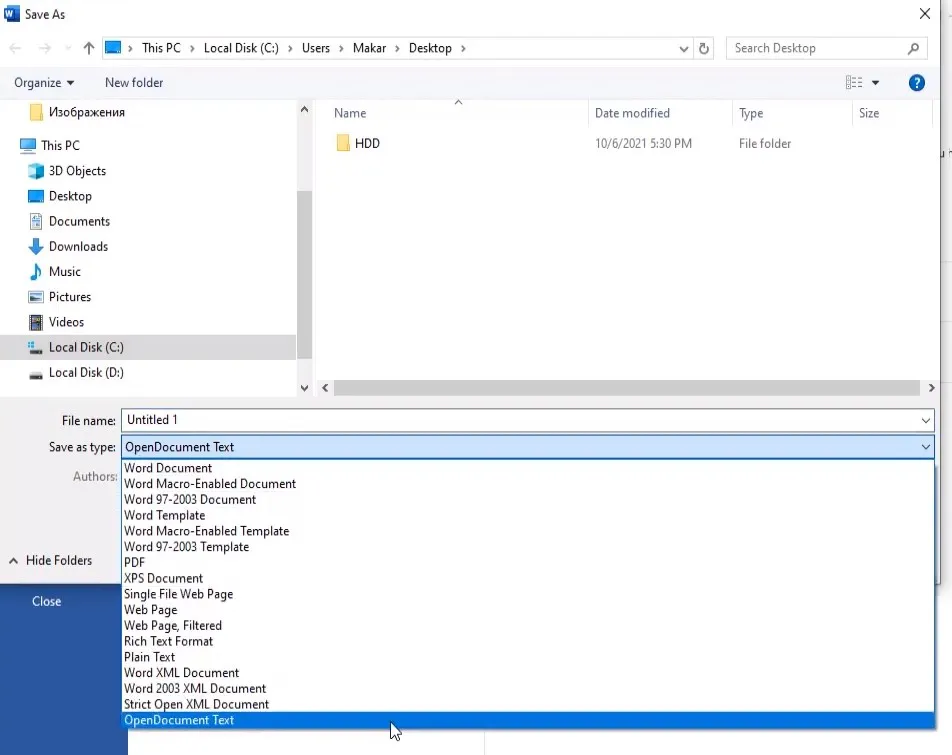Select Rich Text Format file type
Viewport: 952px width, 755px height.
point(168,641)
